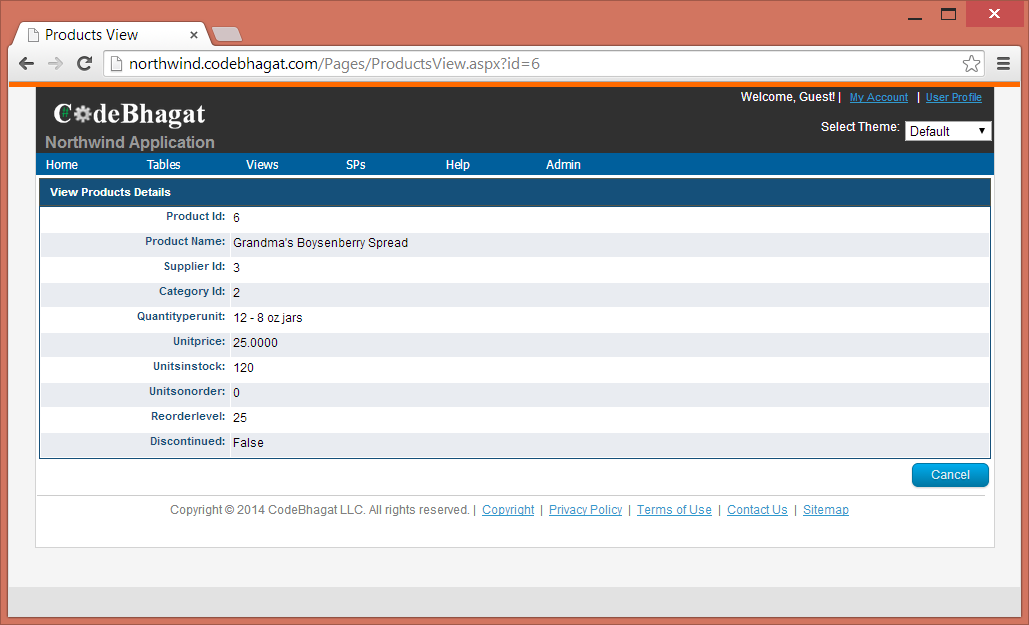Open a new browser tab
Viewport: 1029px width, 625px height.
point(227,35)
